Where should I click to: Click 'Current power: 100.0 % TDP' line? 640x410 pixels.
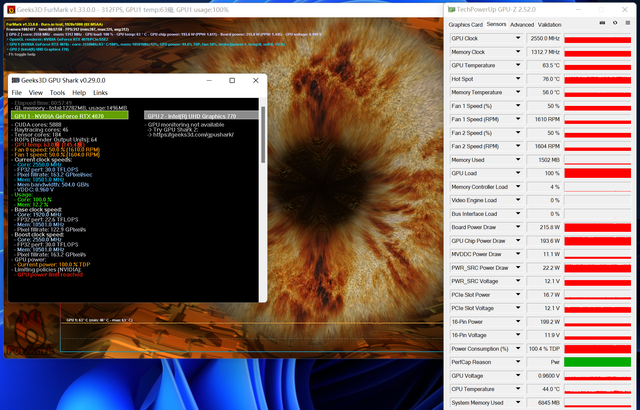click(x=53, y=264)
